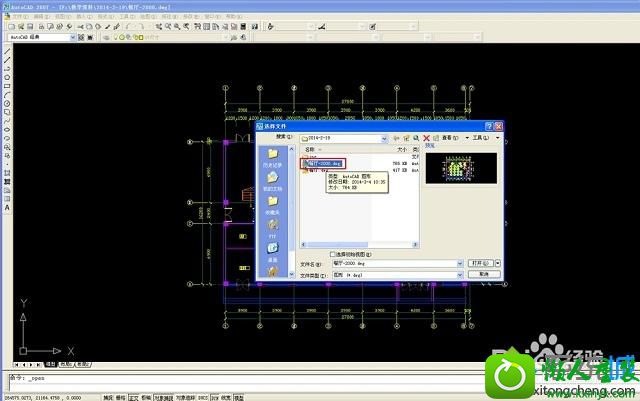640x401 pixels.
Task: Select the Rectangle draw tool
Action: coord(7,86)
